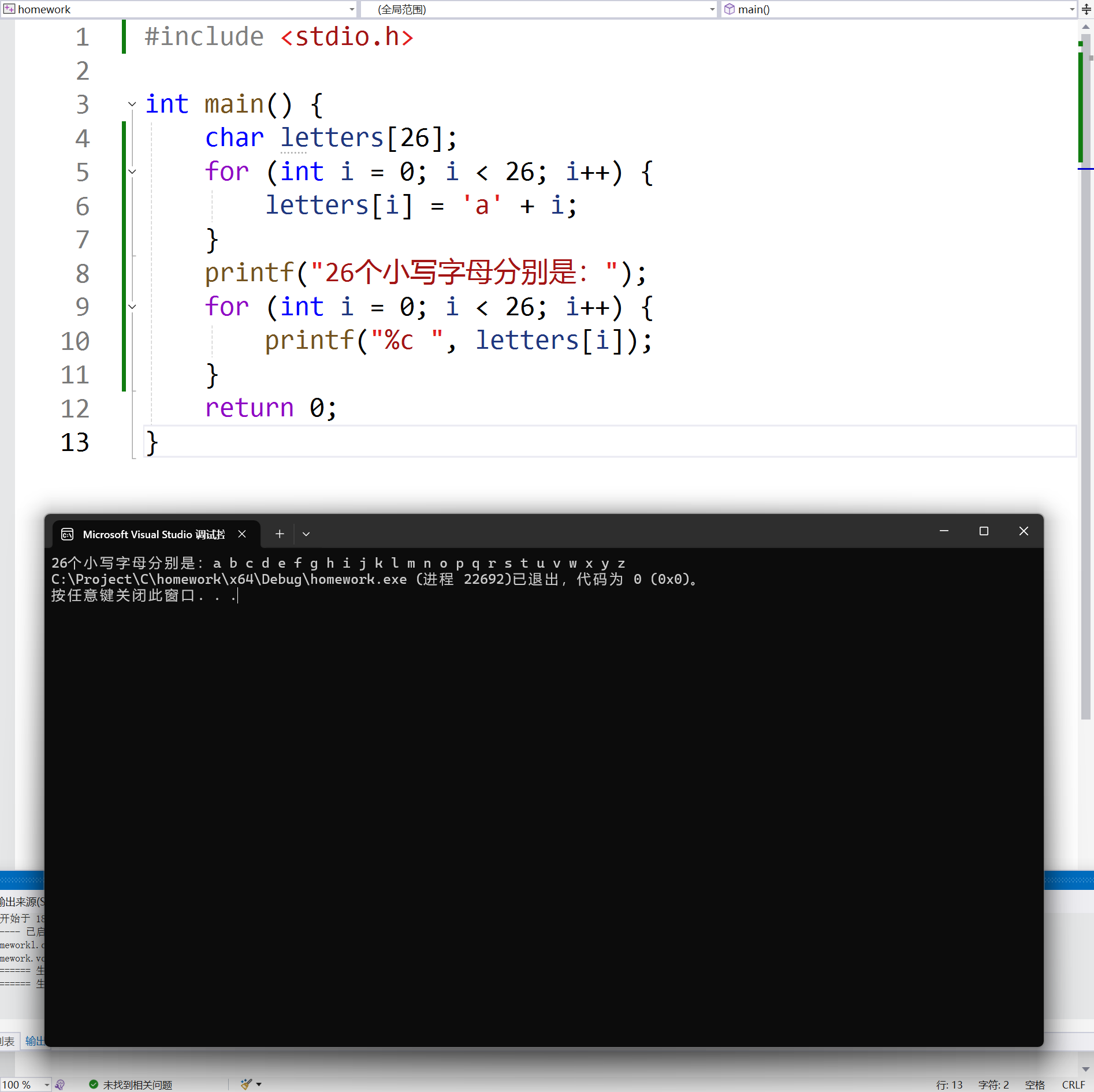Click the 行: 13 line indicator
Viewport: 1094px width, 1092px height.
tap(949, 1085)
